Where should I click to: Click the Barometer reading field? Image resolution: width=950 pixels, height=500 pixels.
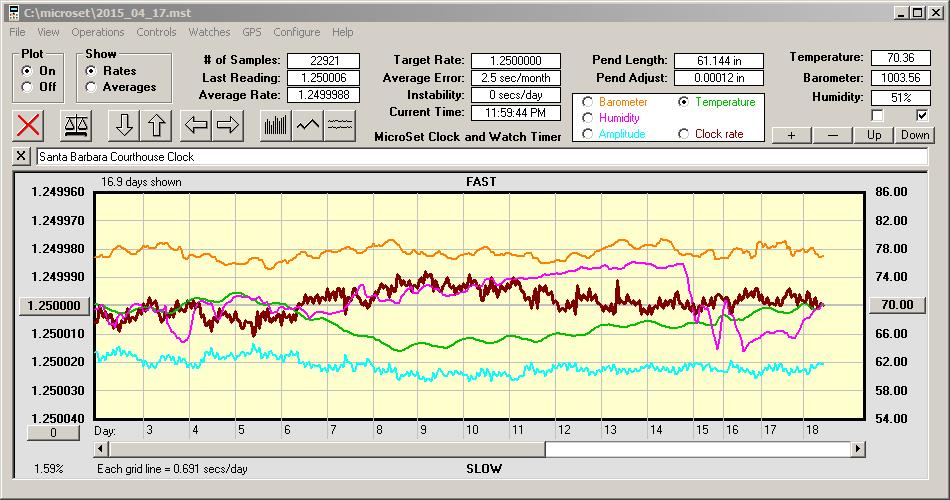pos(900,78)
